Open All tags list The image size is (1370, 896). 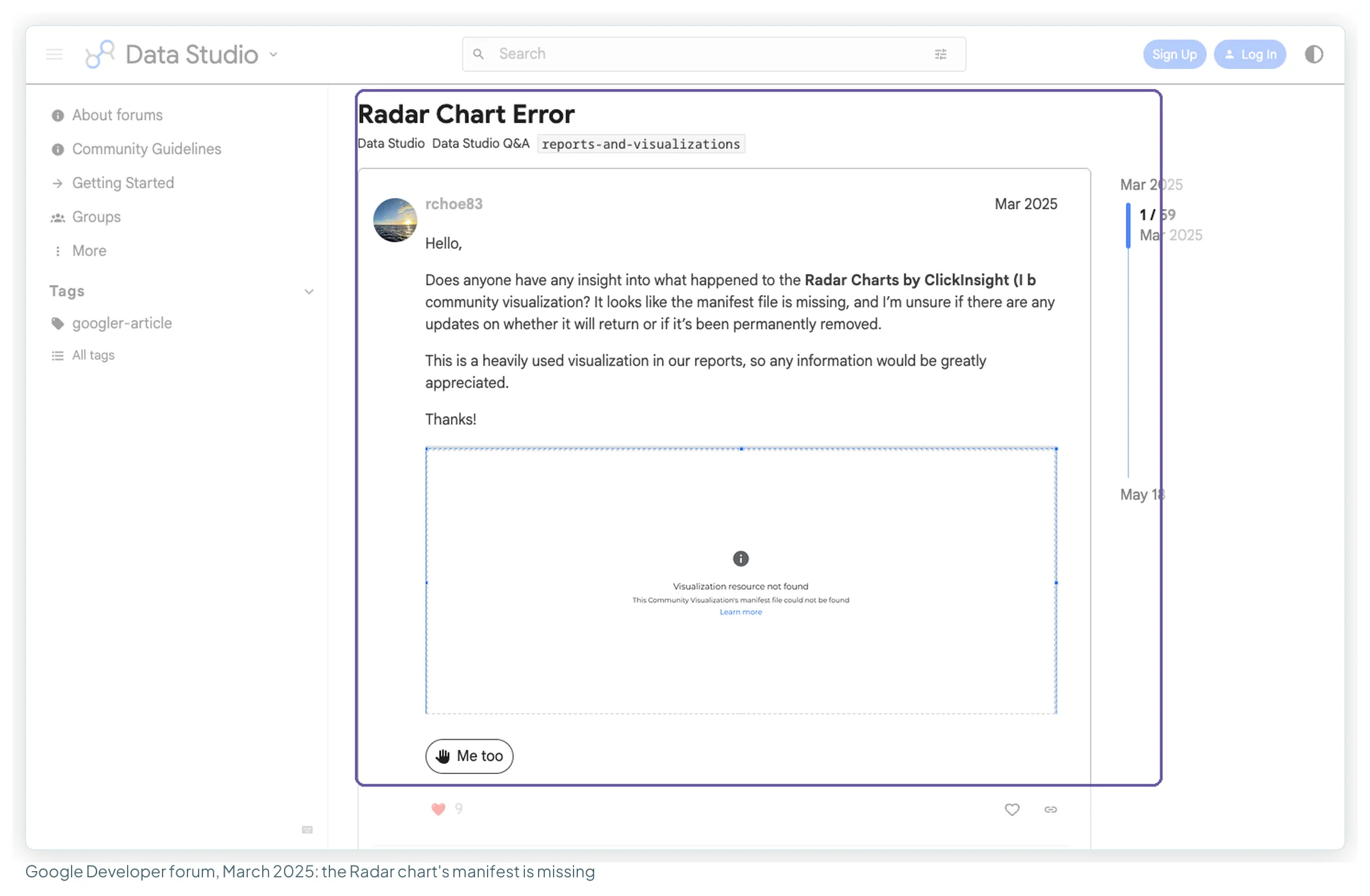[83, 355]
